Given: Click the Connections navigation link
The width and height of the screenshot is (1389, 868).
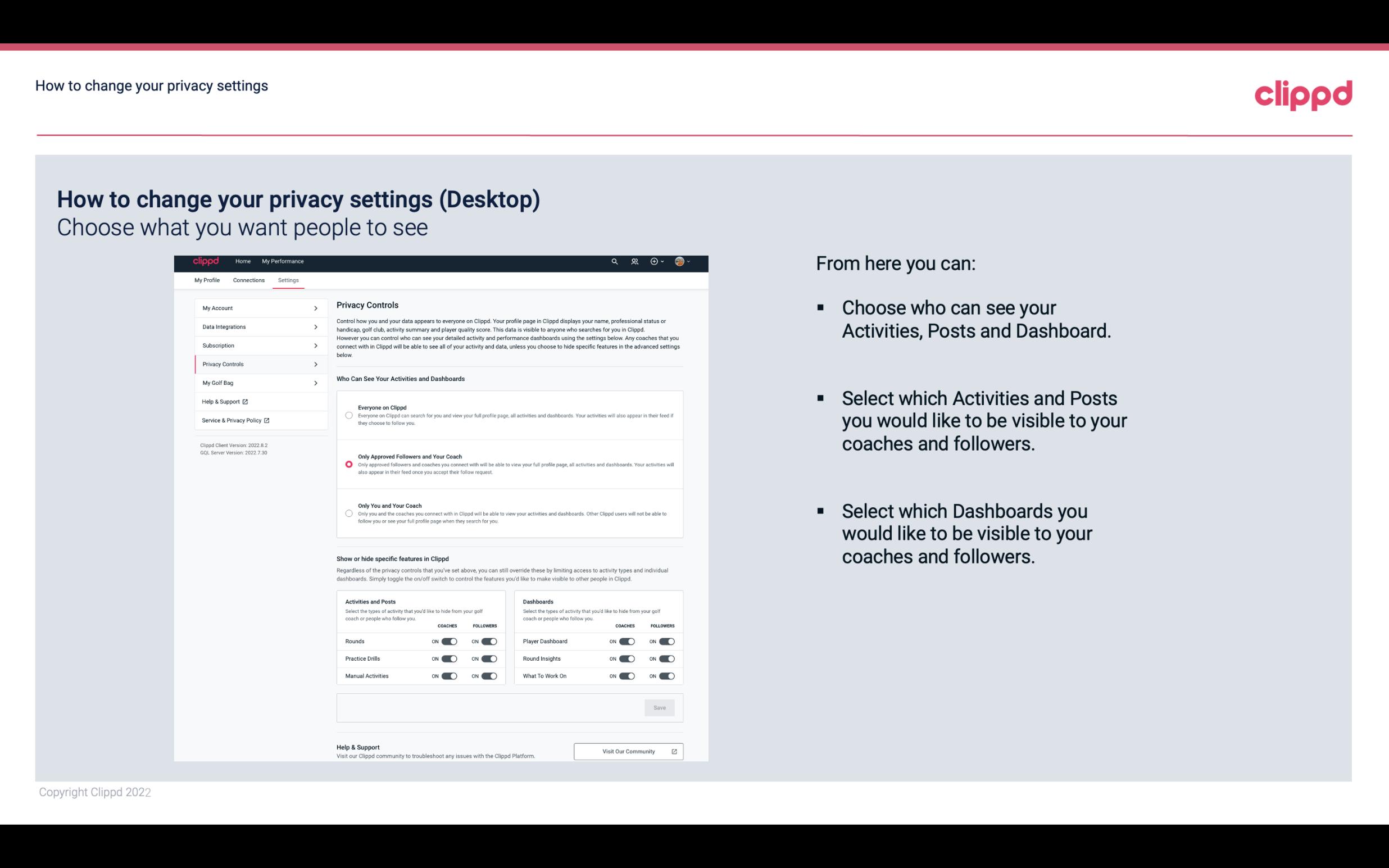Looking at the screenshot, I should coord(248,280).
